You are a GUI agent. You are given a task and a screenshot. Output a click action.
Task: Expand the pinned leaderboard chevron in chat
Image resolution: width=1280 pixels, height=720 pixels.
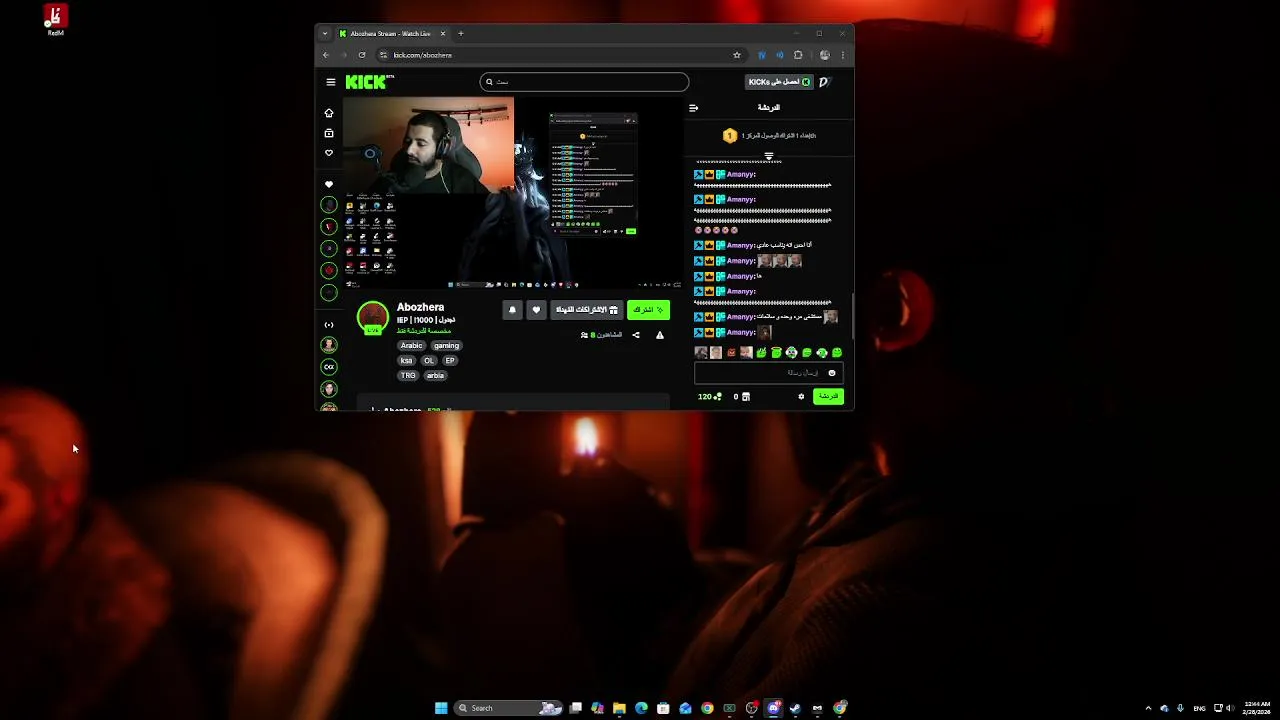click(769, 156)
